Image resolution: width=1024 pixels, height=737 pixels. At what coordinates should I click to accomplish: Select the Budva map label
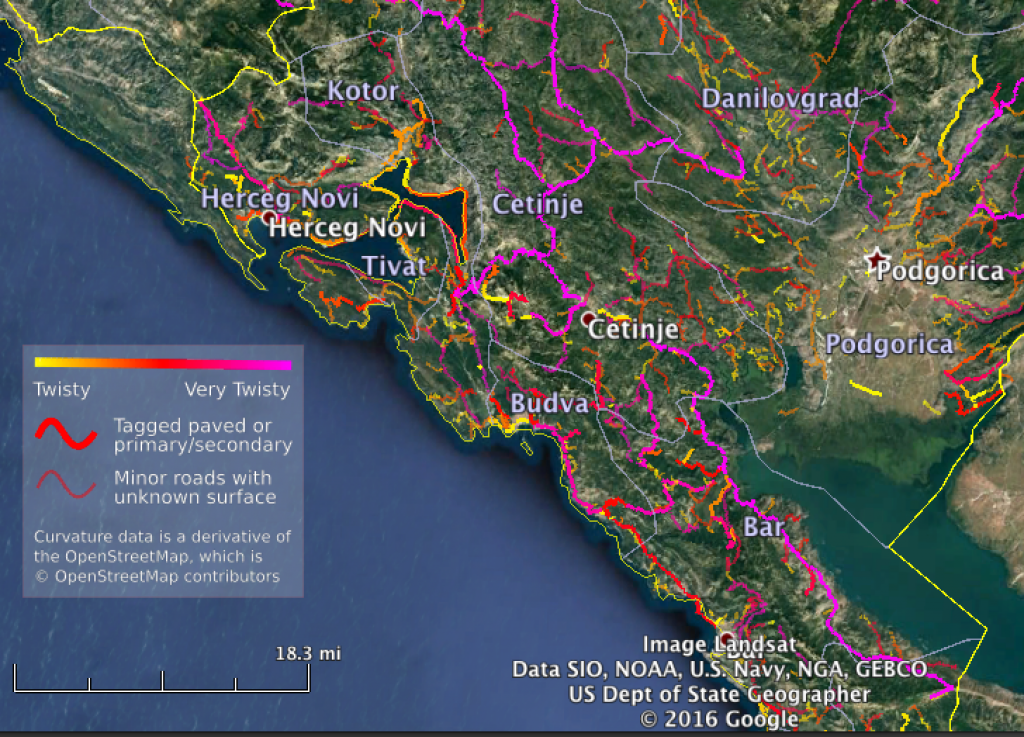pyautogui.click(x=548, y=403)
